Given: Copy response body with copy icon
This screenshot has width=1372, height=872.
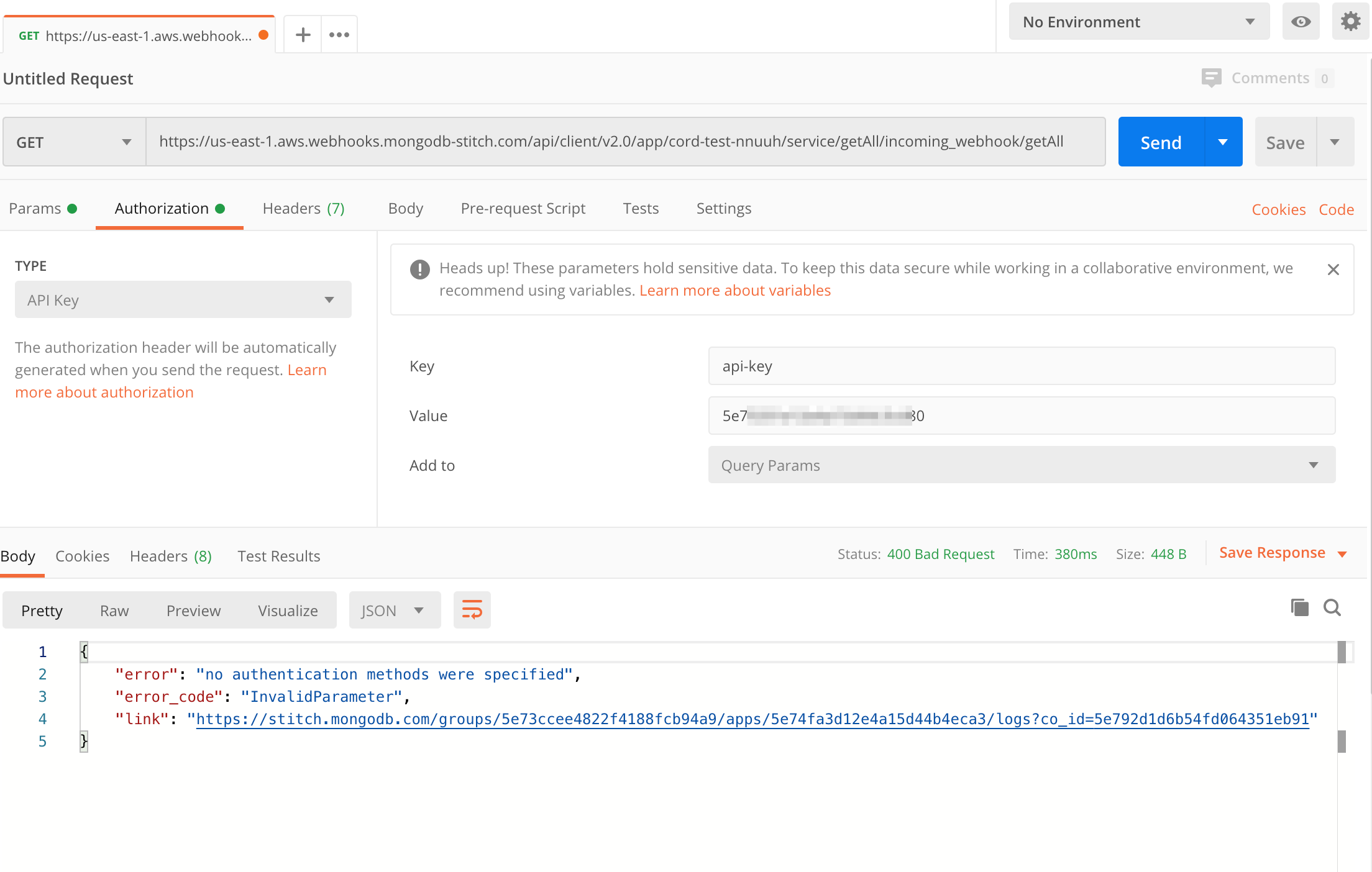Looking at the screenshot, I should click(x=1299, y=607).
